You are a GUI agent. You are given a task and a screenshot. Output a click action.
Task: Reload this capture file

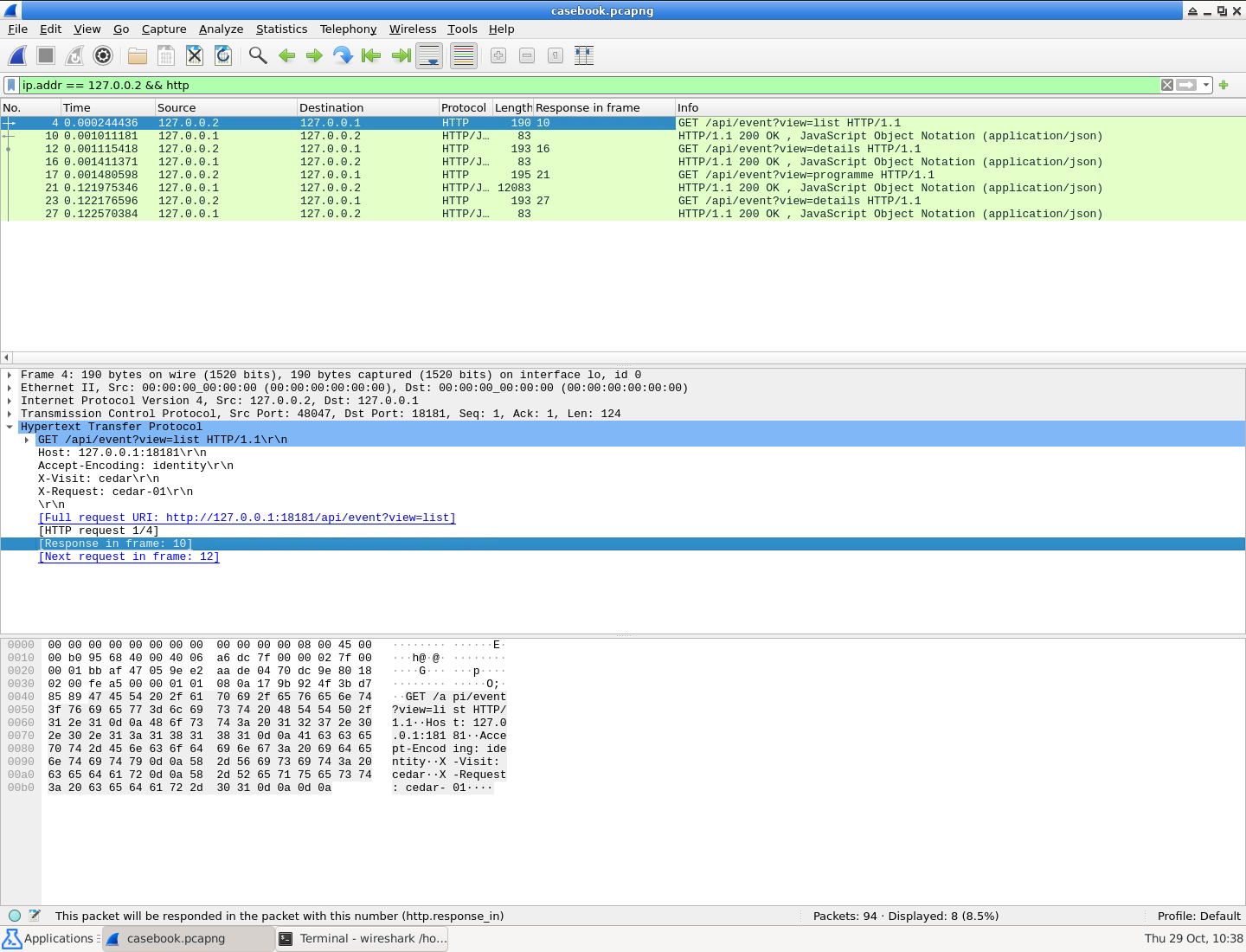point(223,55)
